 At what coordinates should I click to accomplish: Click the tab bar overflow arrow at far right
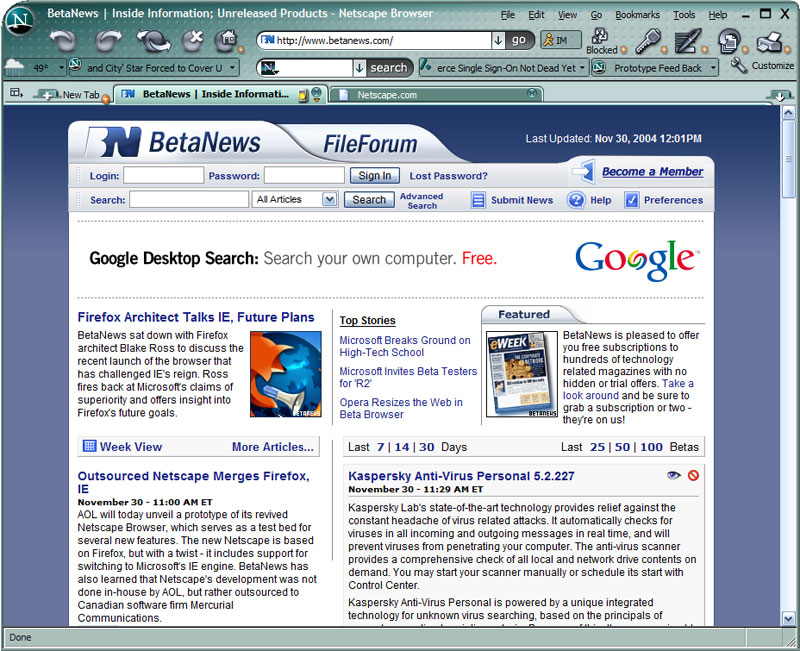coord(780,96)
